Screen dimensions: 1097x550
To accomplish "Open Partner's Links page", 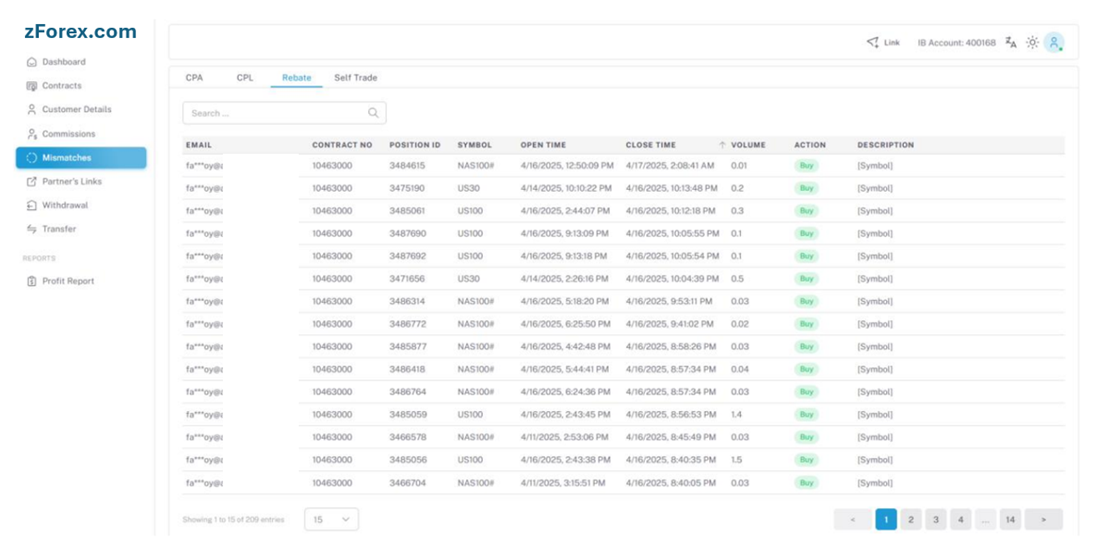I will tap(71, 181).
